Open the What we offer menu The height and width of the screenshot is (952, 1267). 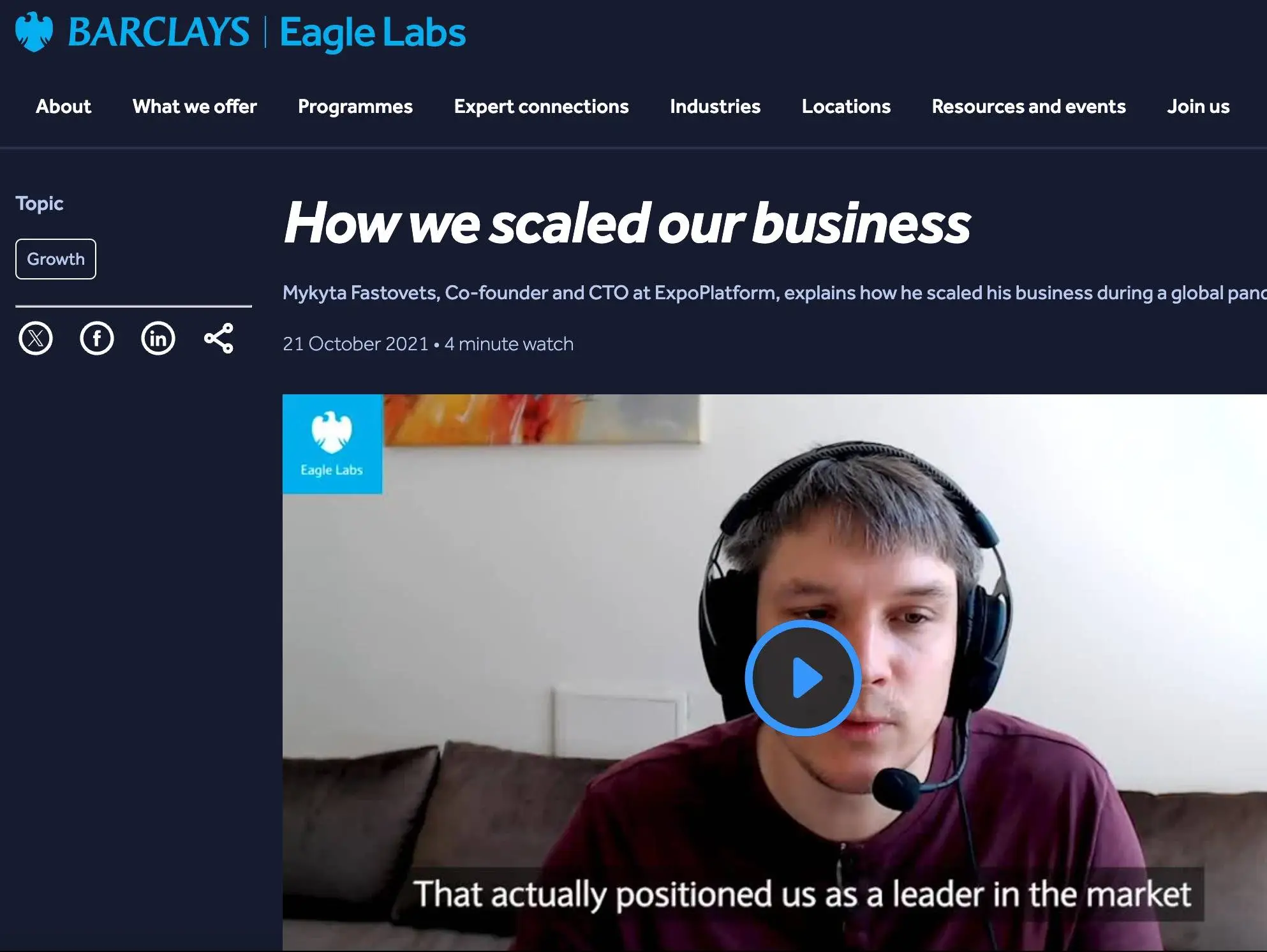point(195,107)
